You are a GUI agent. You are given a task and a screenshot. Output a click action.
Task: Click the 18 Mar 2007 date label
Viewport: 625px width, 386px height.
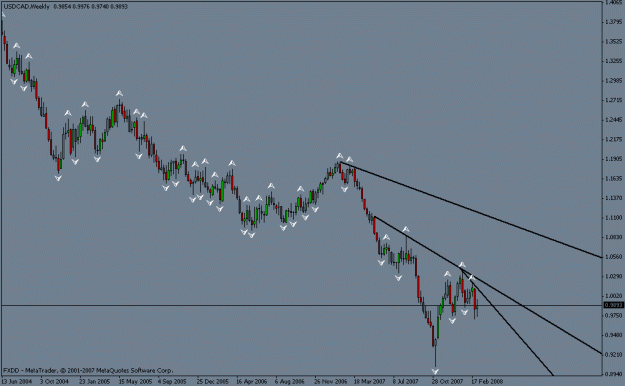369,381
